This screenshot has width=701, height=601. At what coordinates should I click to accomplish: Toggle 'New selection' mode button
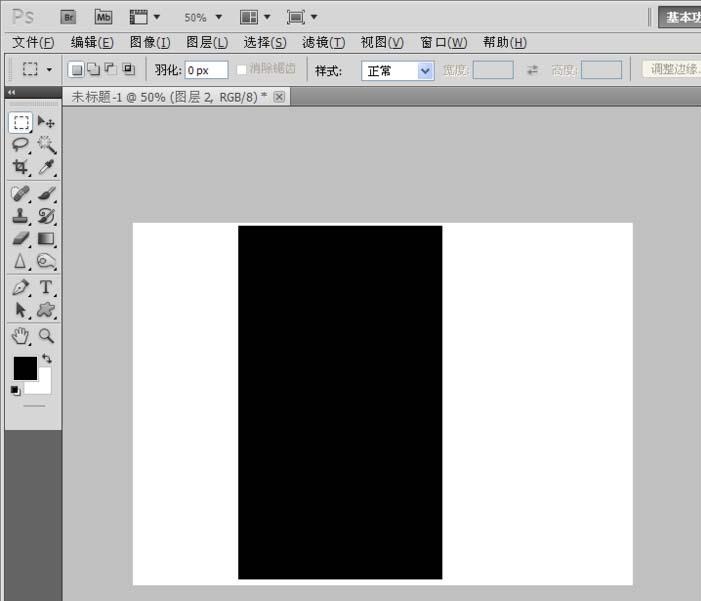[x=75, y=70]
